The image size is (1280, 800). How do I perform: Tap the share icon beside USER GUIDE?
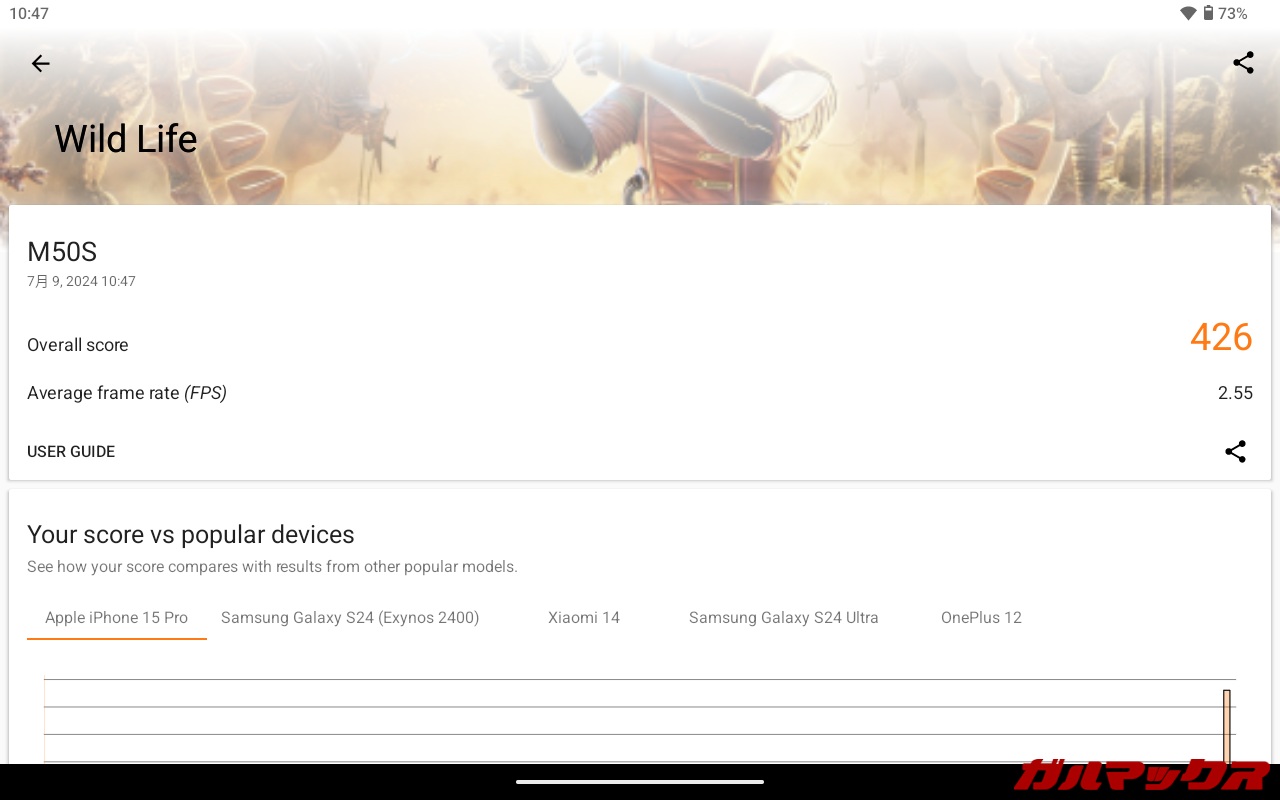click(x=1235, y=452)
